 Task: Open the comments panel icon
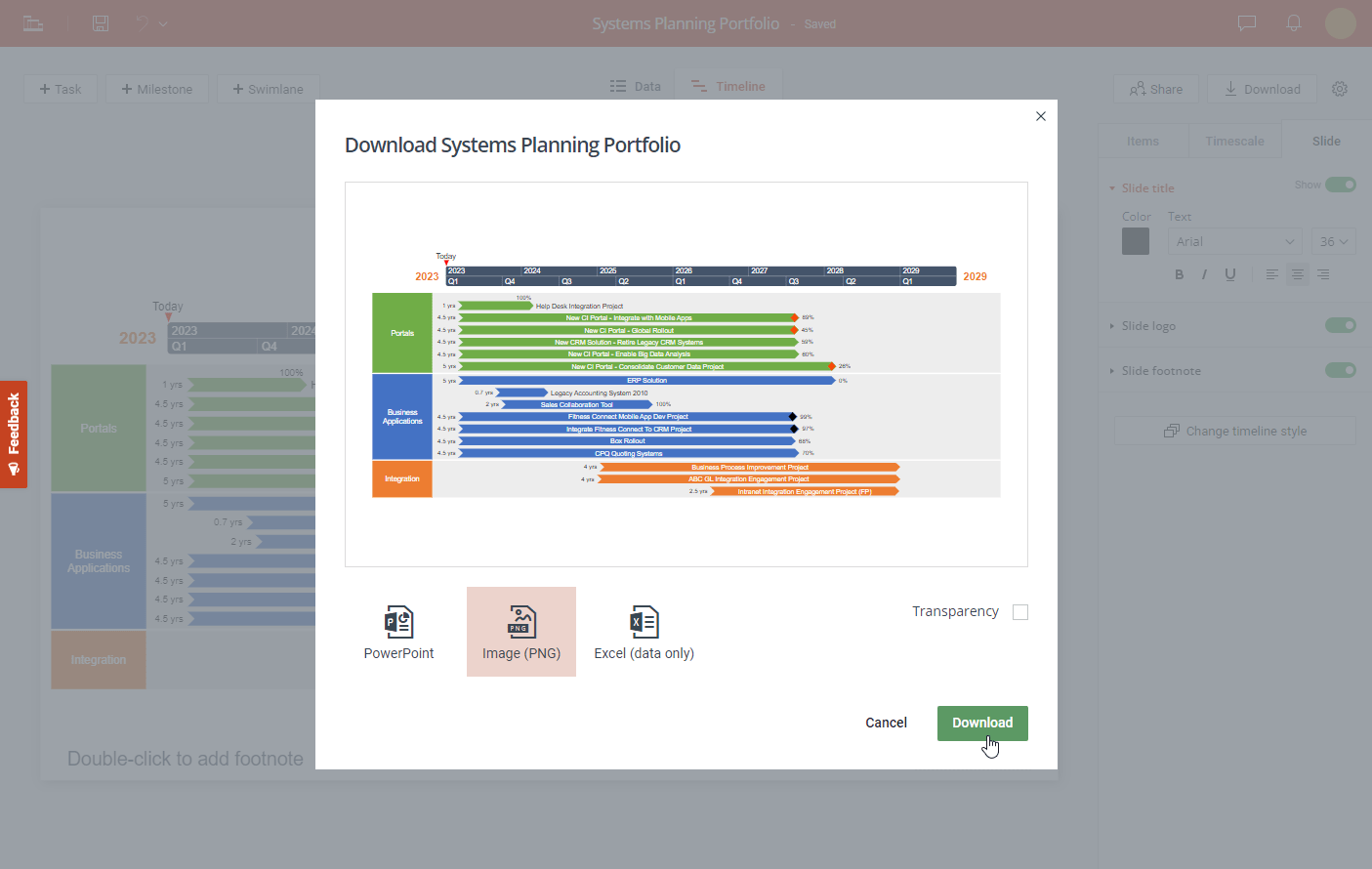pos(1246,23)
